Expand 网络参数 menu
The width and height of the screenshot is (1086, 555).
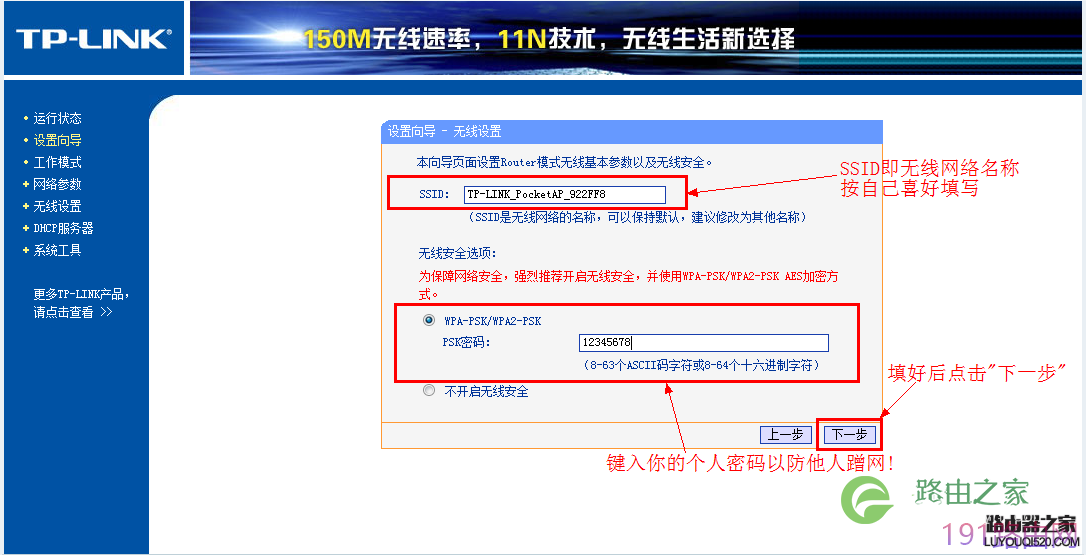tap(57, 184)
